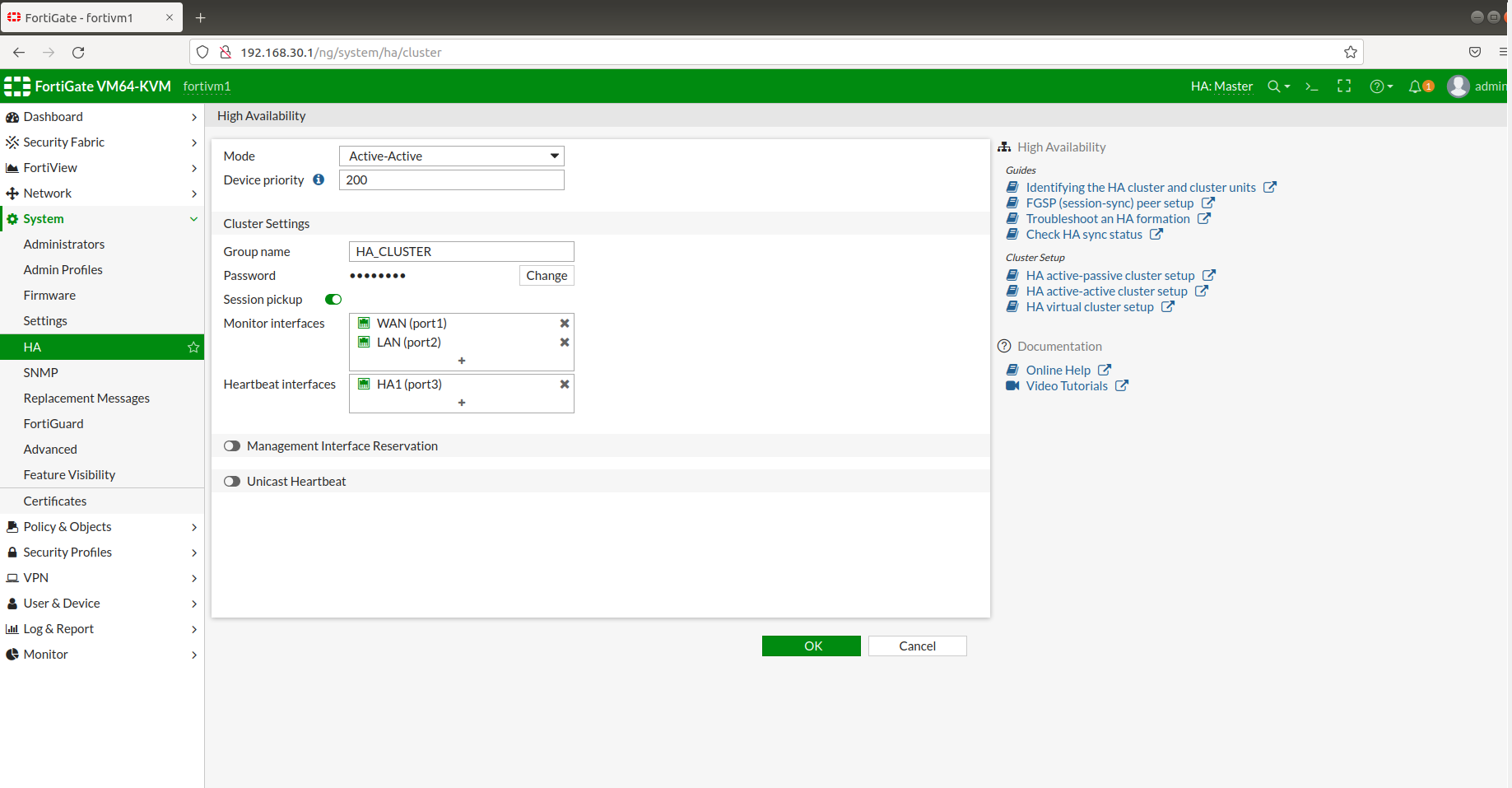This screenshot has width=1512, height=788.
Task: Enter fullscreen mode via the expand icon
Action: (1343, 86)
